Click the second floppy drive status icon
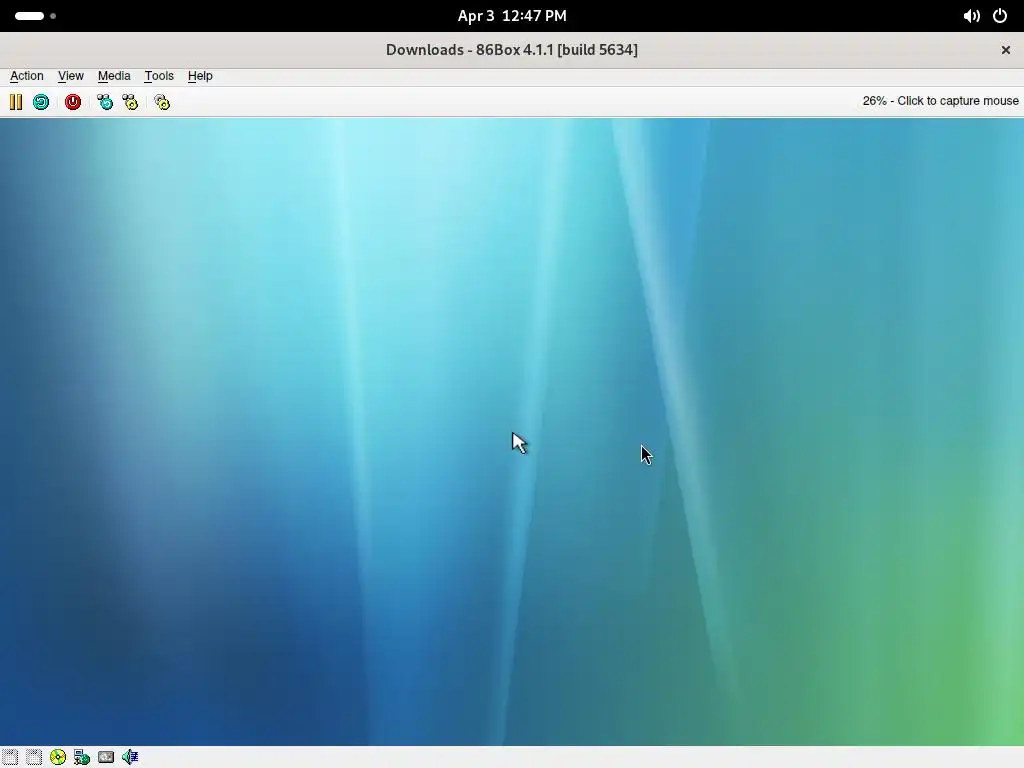The image size is (1024, 768). tap(34, 757)
